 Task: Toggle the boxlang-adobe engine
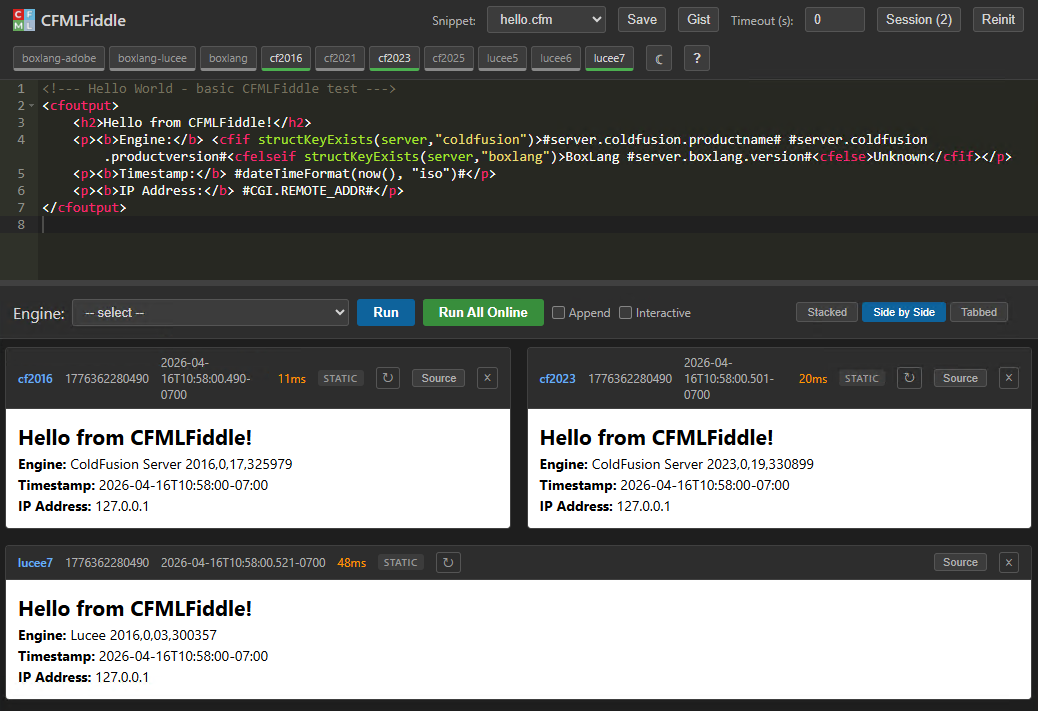coord(59,58)
